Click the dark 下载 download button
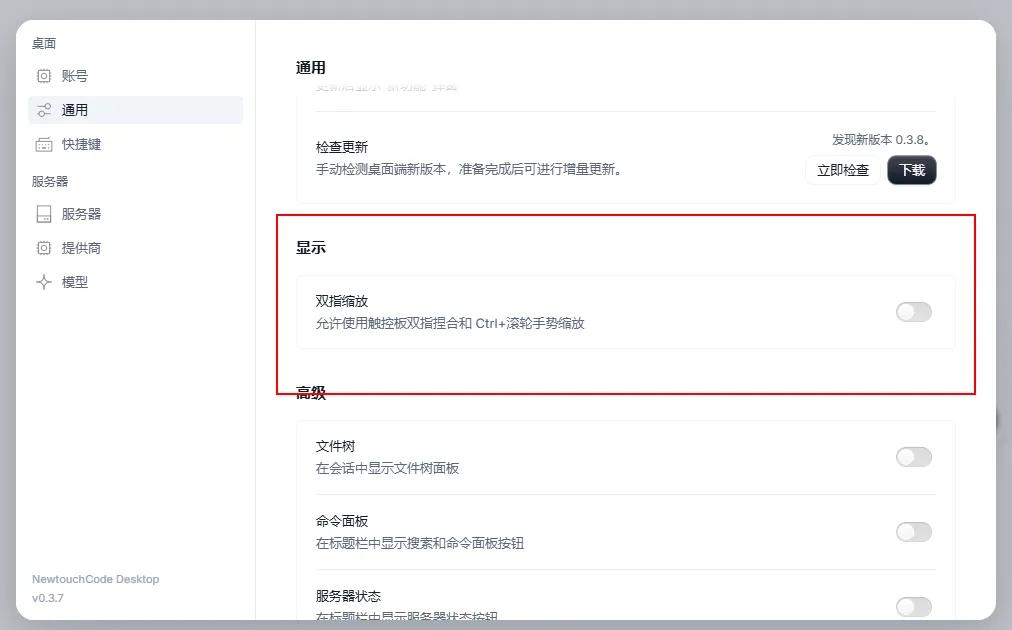Screen dimensions: 1012x630 pos(912,170)
